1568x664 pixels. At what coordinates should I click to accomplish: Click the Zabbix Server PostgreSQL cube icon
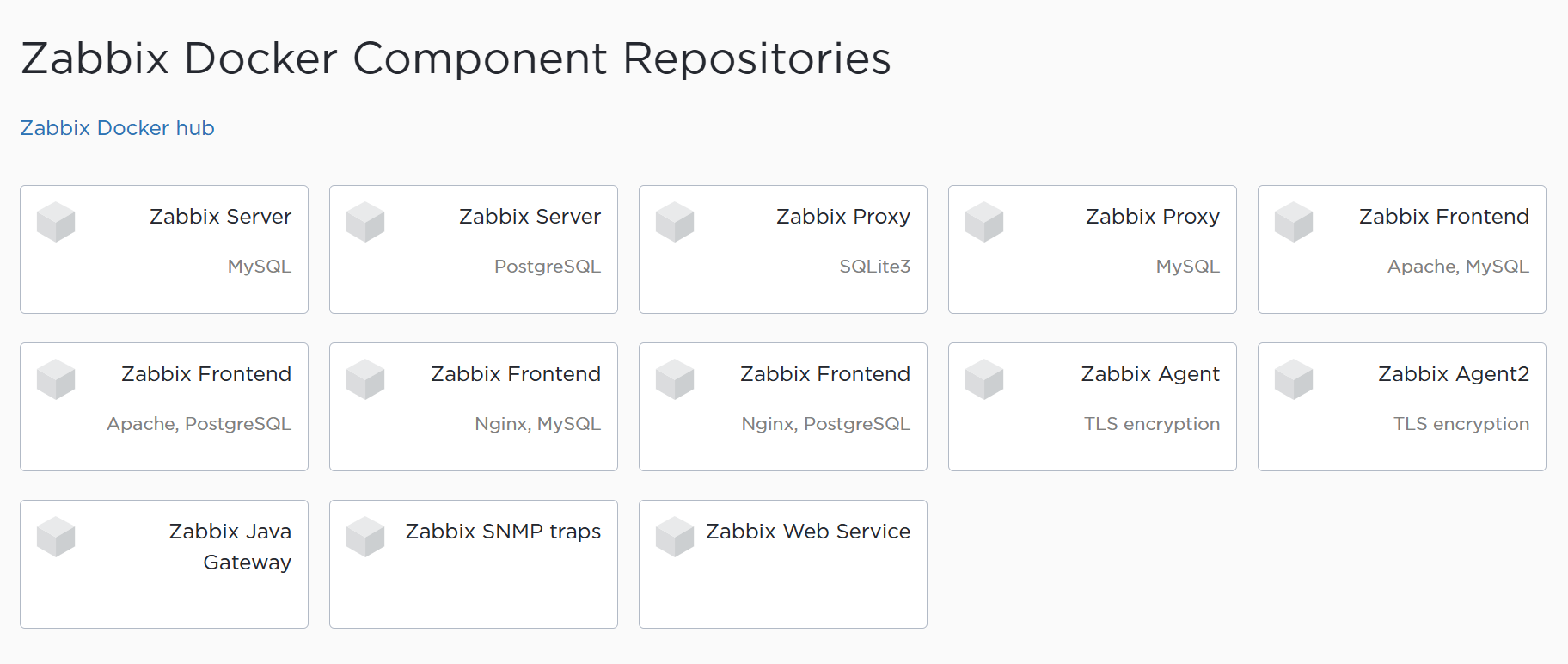[365, 222]
